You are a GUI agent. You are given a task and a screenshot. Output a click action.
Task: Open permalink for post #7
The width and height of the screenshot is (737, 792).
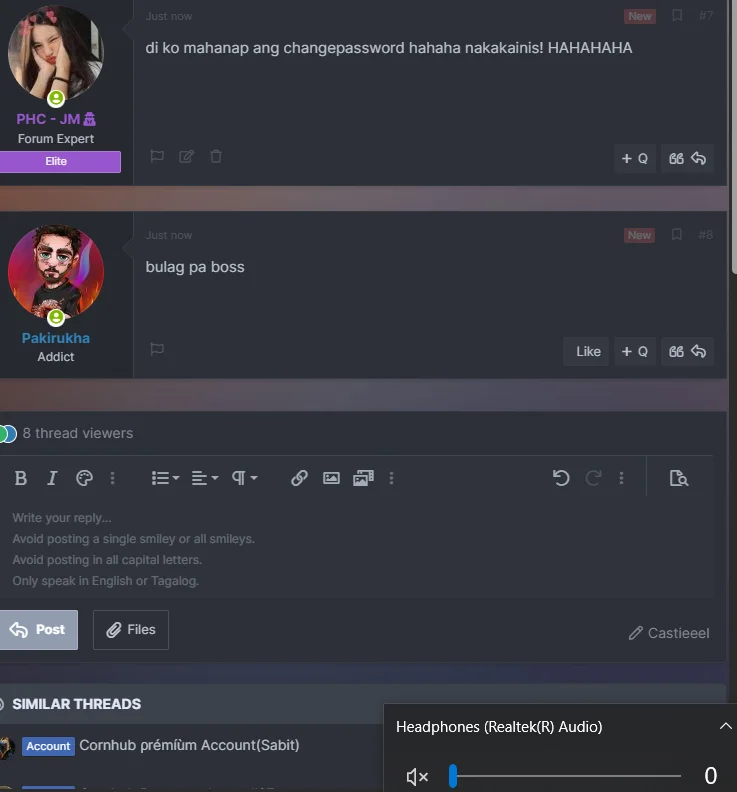[x=706, y=16]
